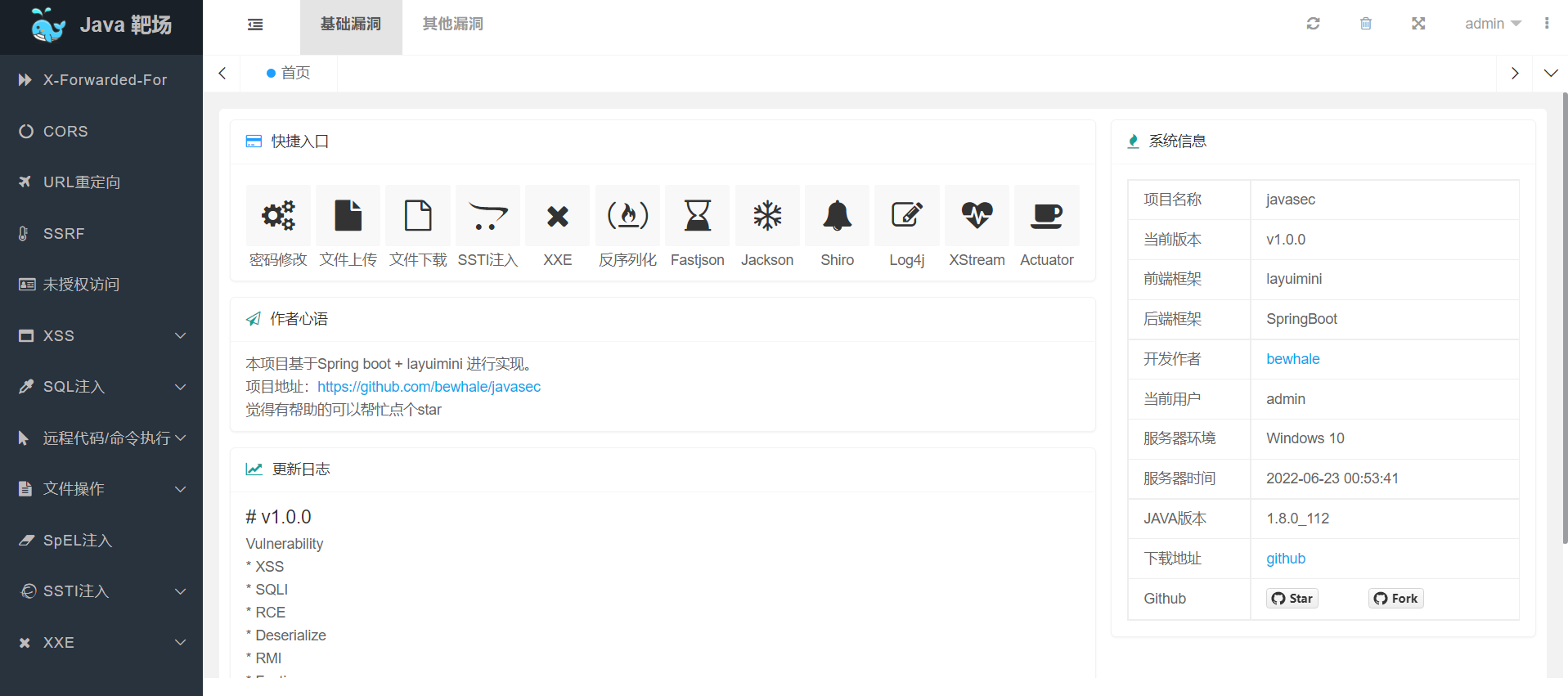Screen dimensions: 1568x696
Task: Toggle the sidebar collapse icon
Action: click(255, 25)
